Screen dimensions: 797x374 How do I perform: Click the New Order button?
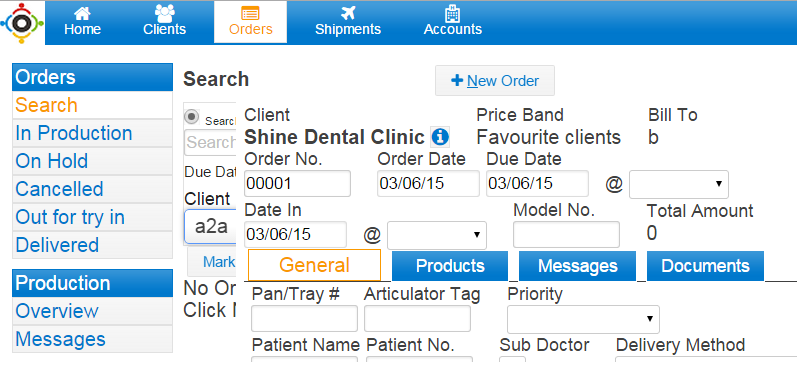coord(495,80)
